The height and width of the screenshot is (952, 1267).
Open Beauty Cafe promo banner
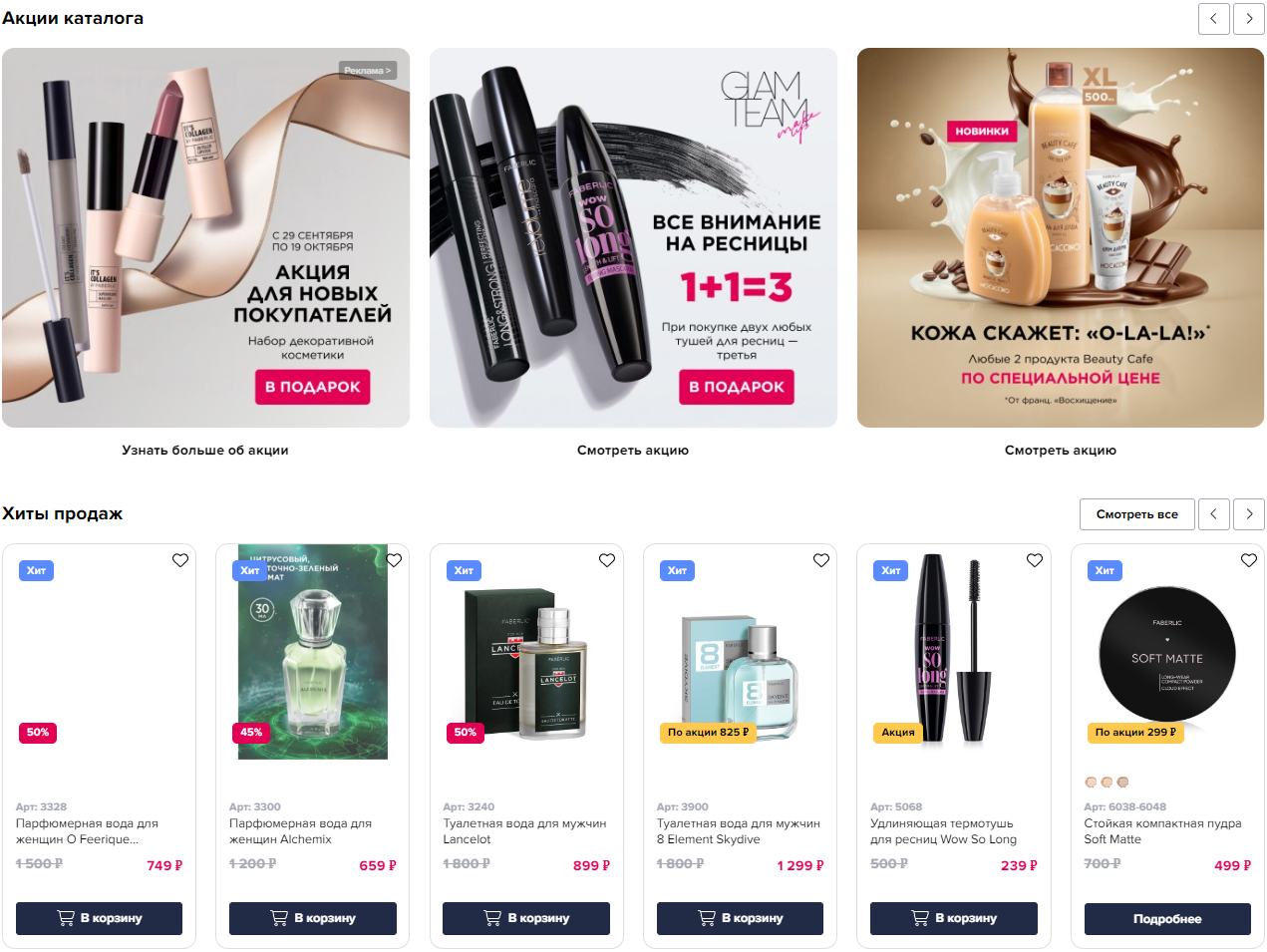1061,237
